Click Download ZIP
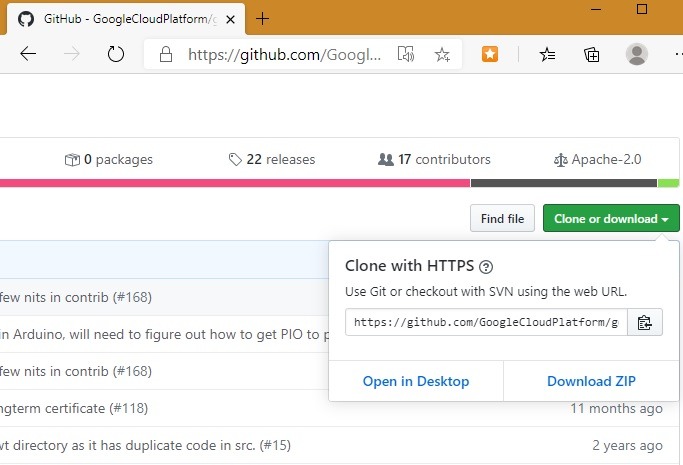The height and width of the screenshot is (465, 683). pos(591,381)
